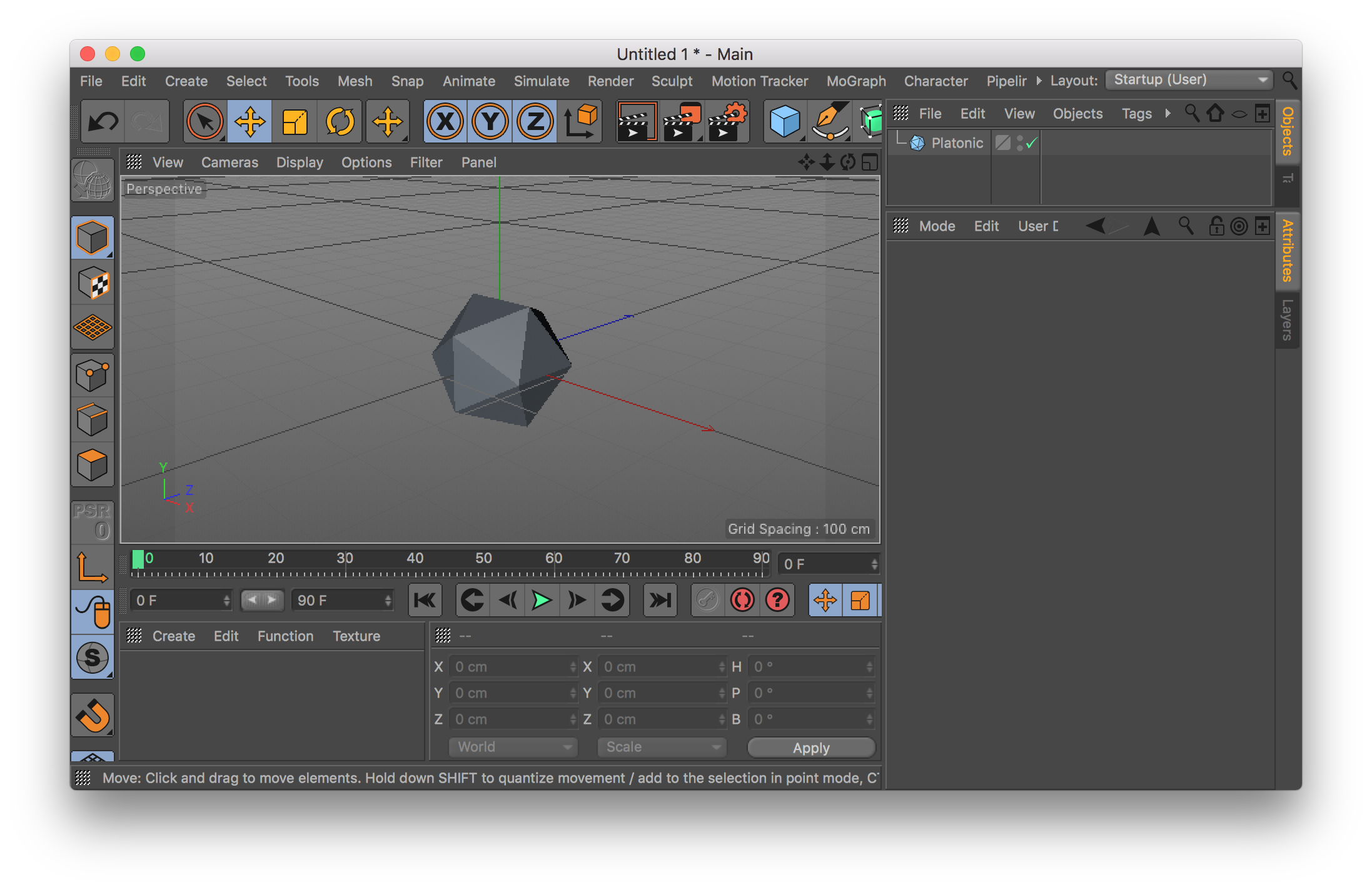1372x890 pixels.
Task: Click the Undo arrow icon
Action: [103, 122]
